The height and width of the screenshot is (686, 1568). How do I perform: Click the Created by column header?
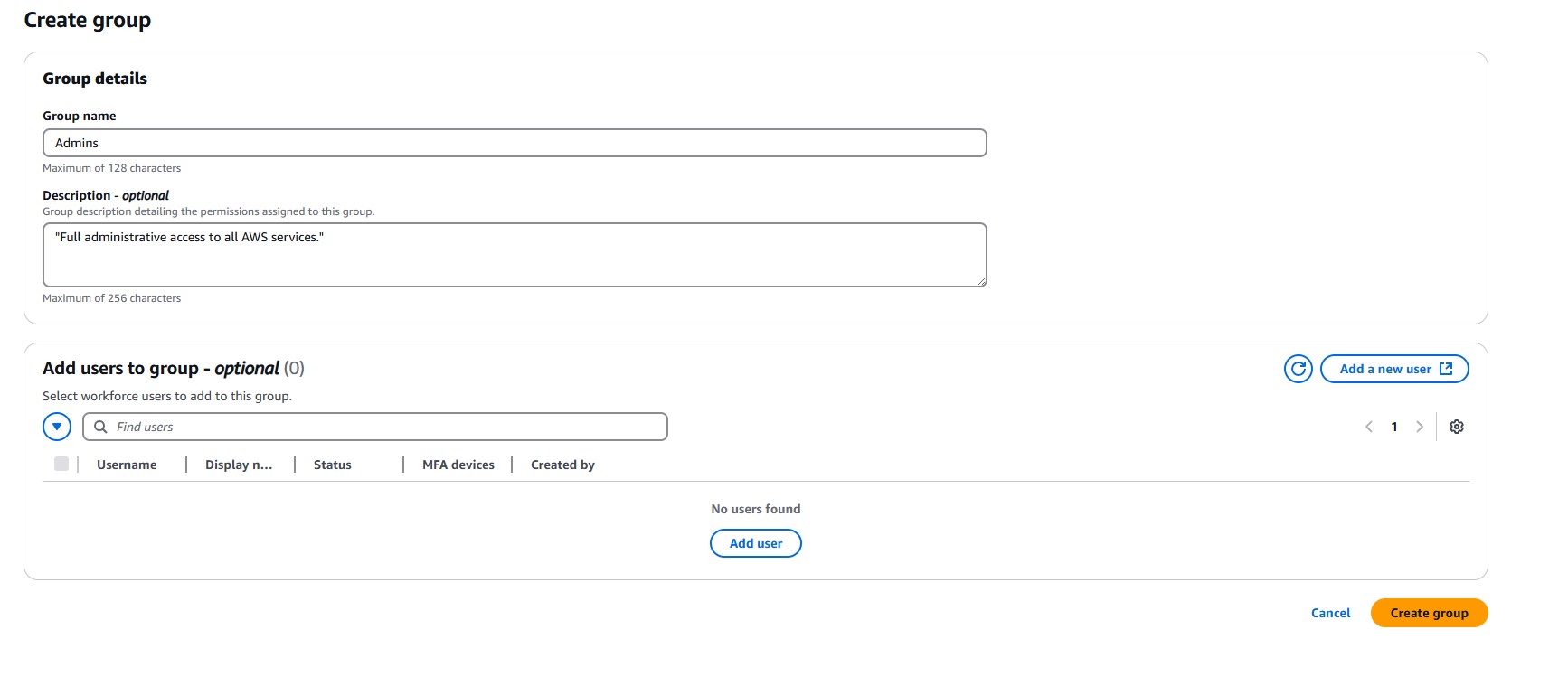click(562, 465)
